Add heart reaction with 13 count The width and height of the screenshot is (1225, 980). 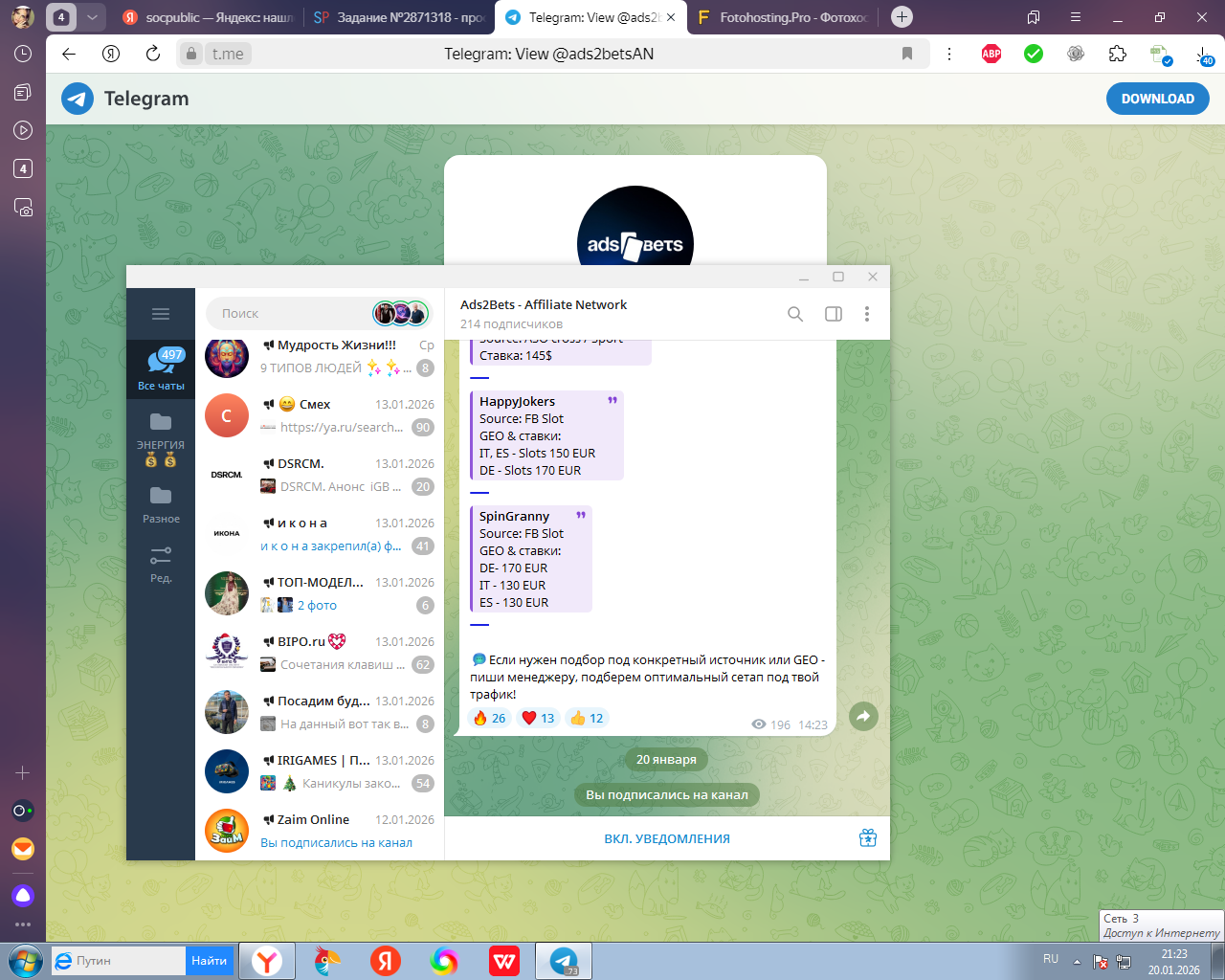[538, 718]
